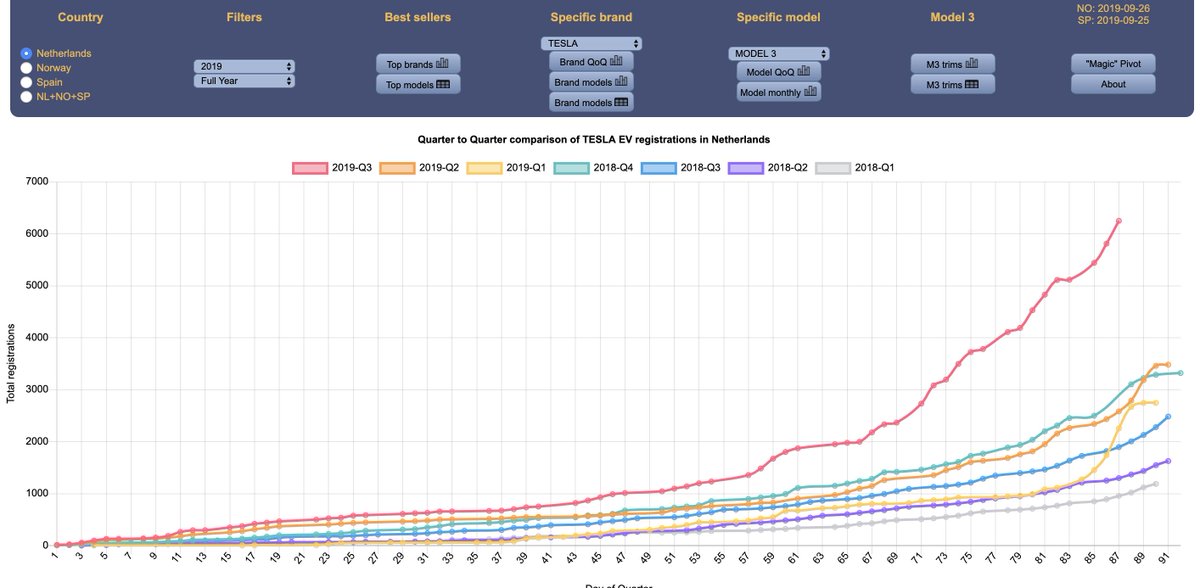Image resolution: width=1200 pixels, height=588 pixels.
Task: Click the 2000 y-axis tick label
Action: click(38, 442)
